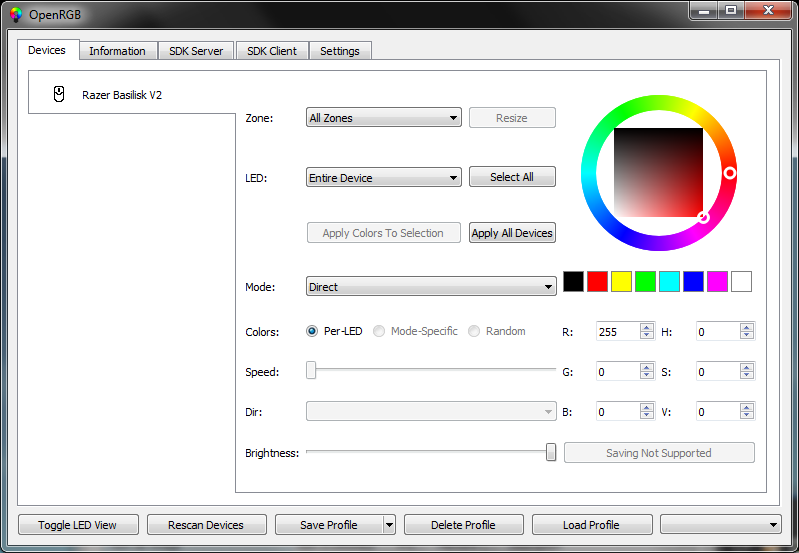Image resolution: width=799 pixels, height=553 pixels.
Task: Click the Load Profile button
Action: [x=592, y=524]
